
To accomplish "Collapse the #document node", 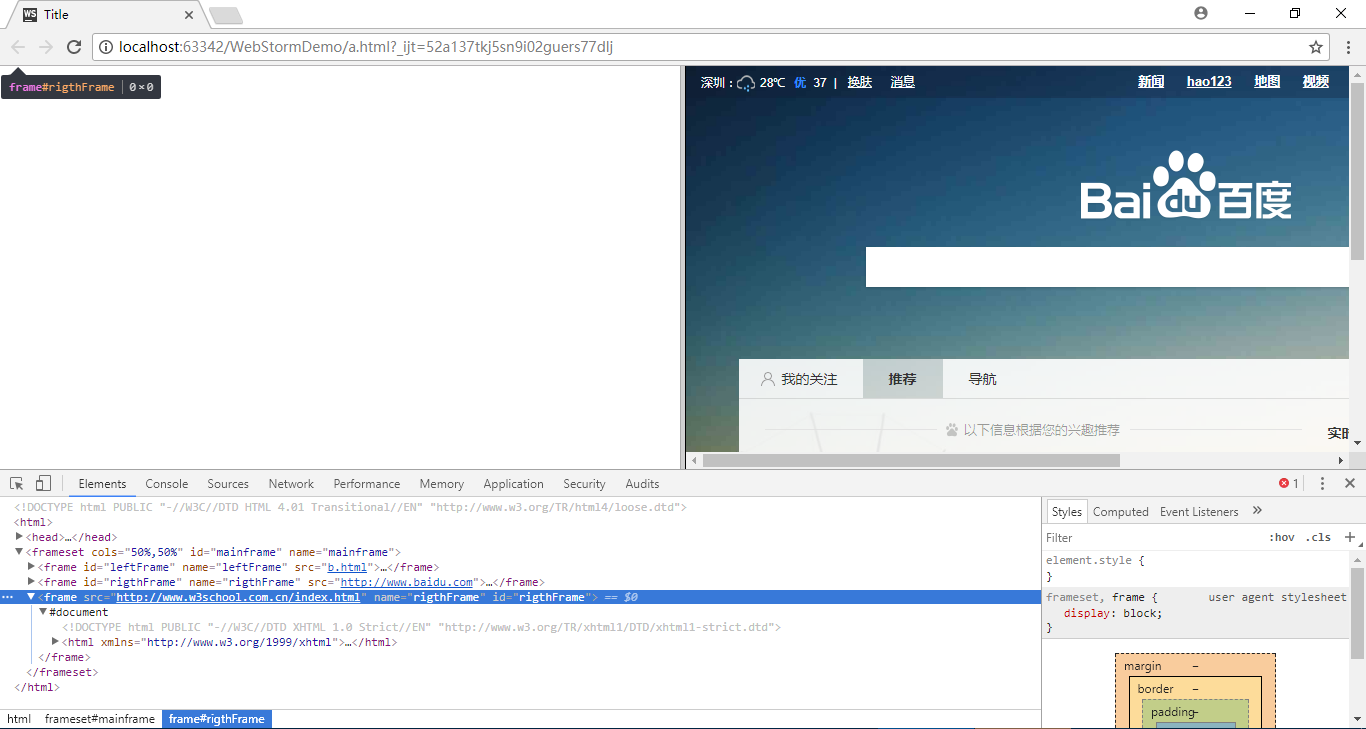I will 44,612.
